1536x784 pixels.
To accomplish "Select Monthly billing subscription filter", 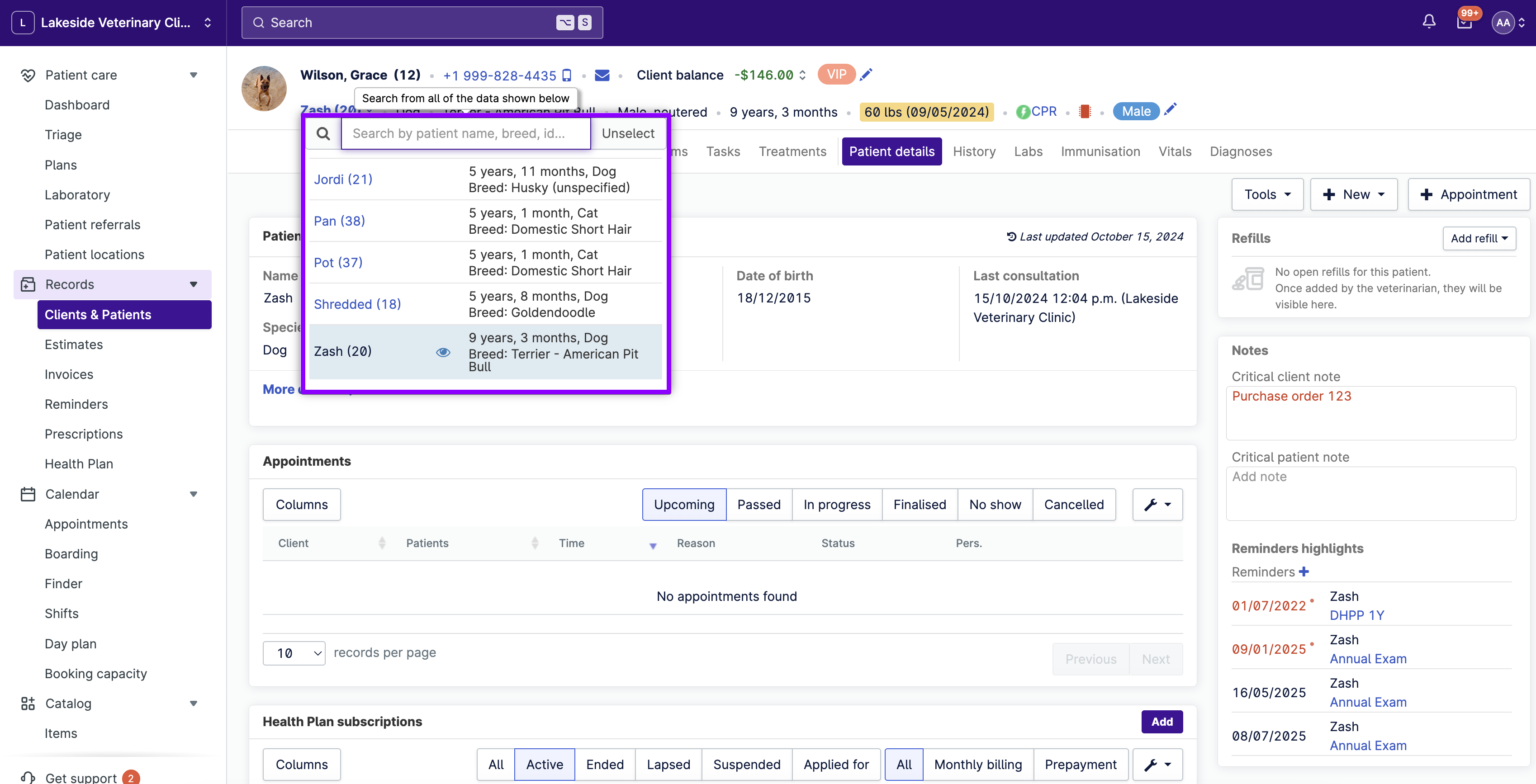I will coord(978,764).
